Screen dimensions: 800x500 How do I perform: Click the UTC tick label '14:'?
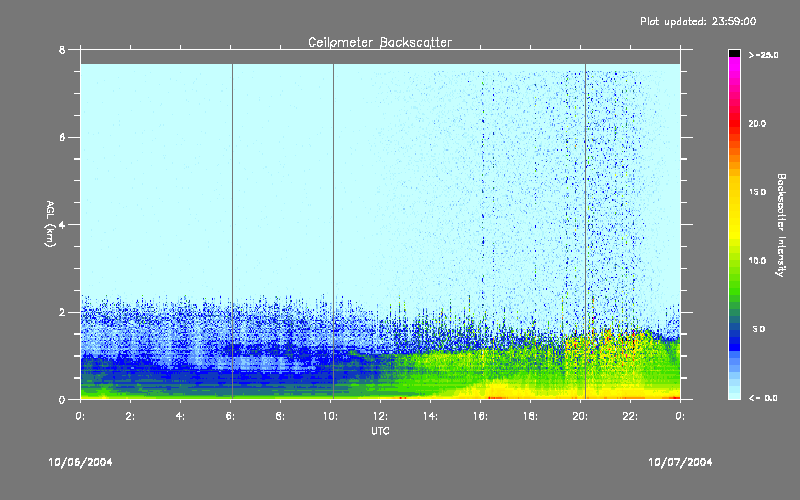tap(430, 416)
